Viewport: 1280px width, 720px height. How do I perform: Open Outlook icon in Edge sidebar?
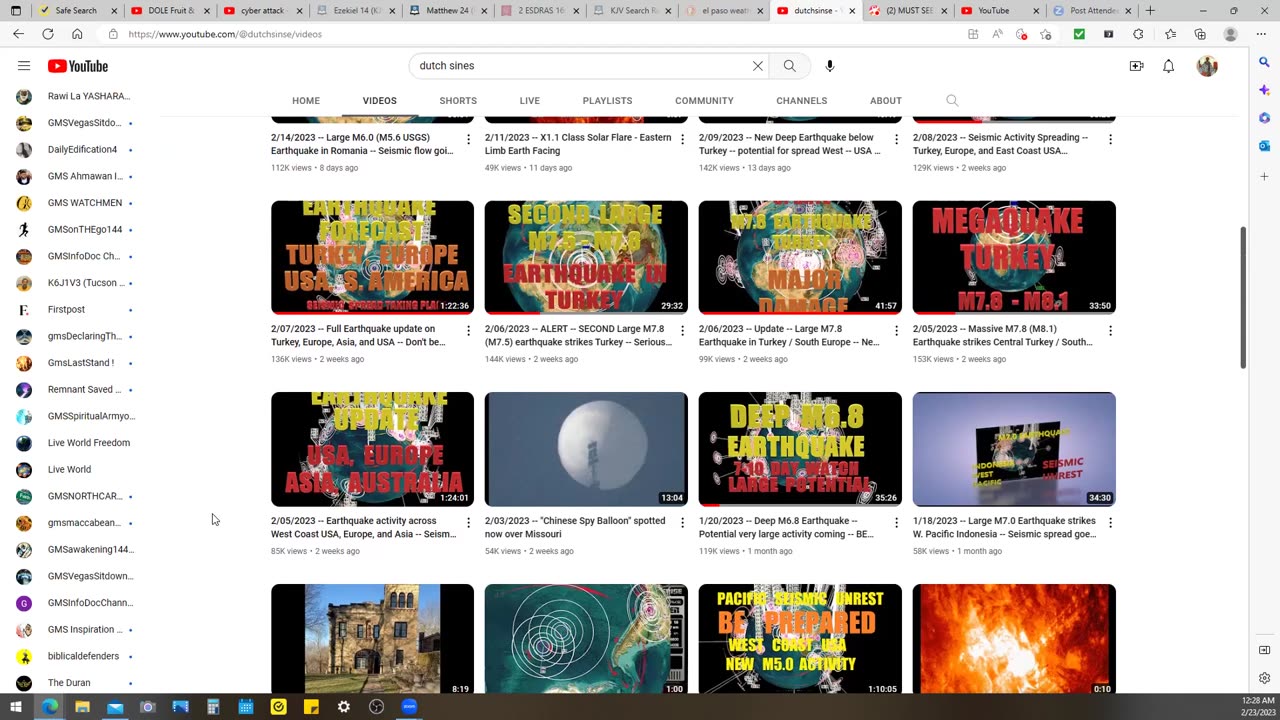pos(1264,146)
